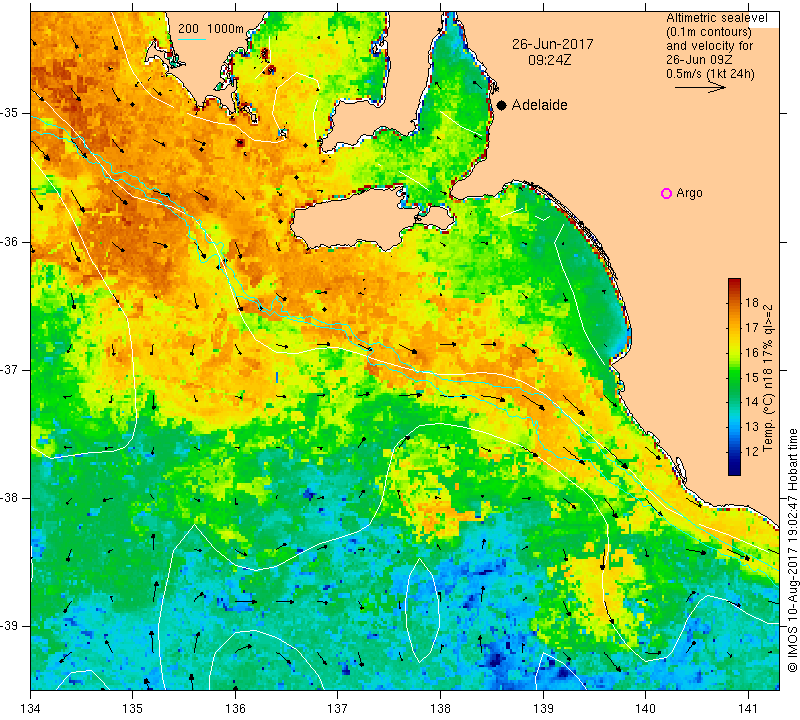Viewport: 800px width, 720px height.
Task: Click the '0.5m/s (1kt 24h)' scale text
Action: (710, 74)
